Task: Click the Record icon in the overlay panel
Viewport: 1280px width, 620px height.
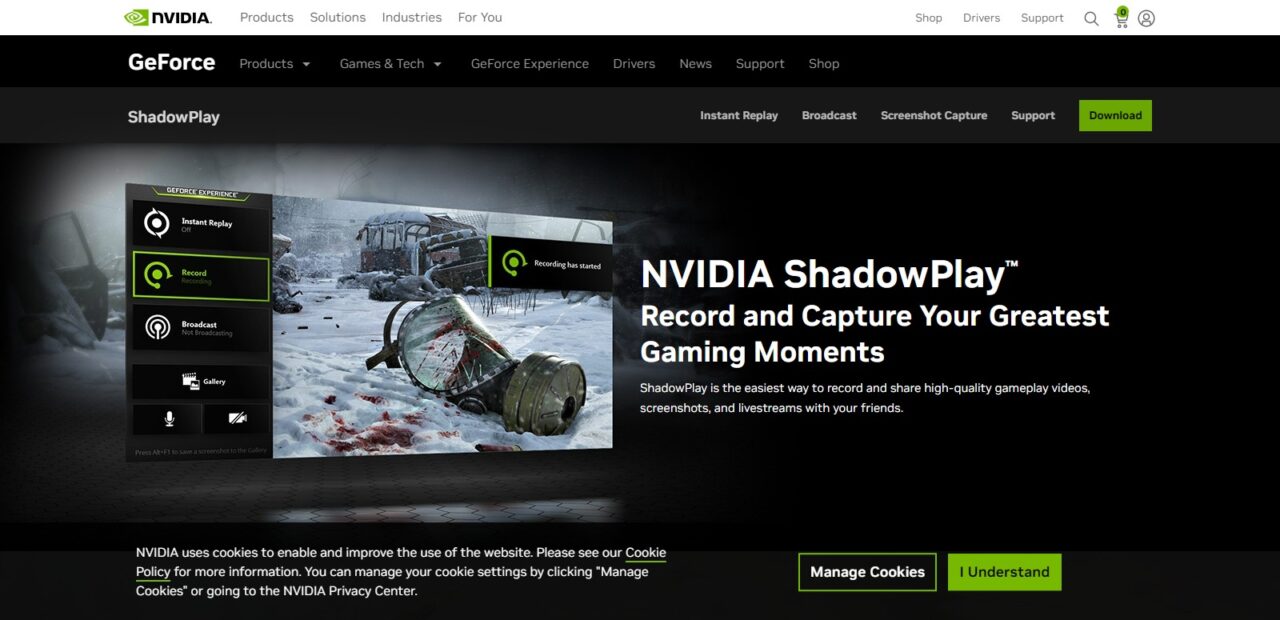Action: [x=157, y=275]
